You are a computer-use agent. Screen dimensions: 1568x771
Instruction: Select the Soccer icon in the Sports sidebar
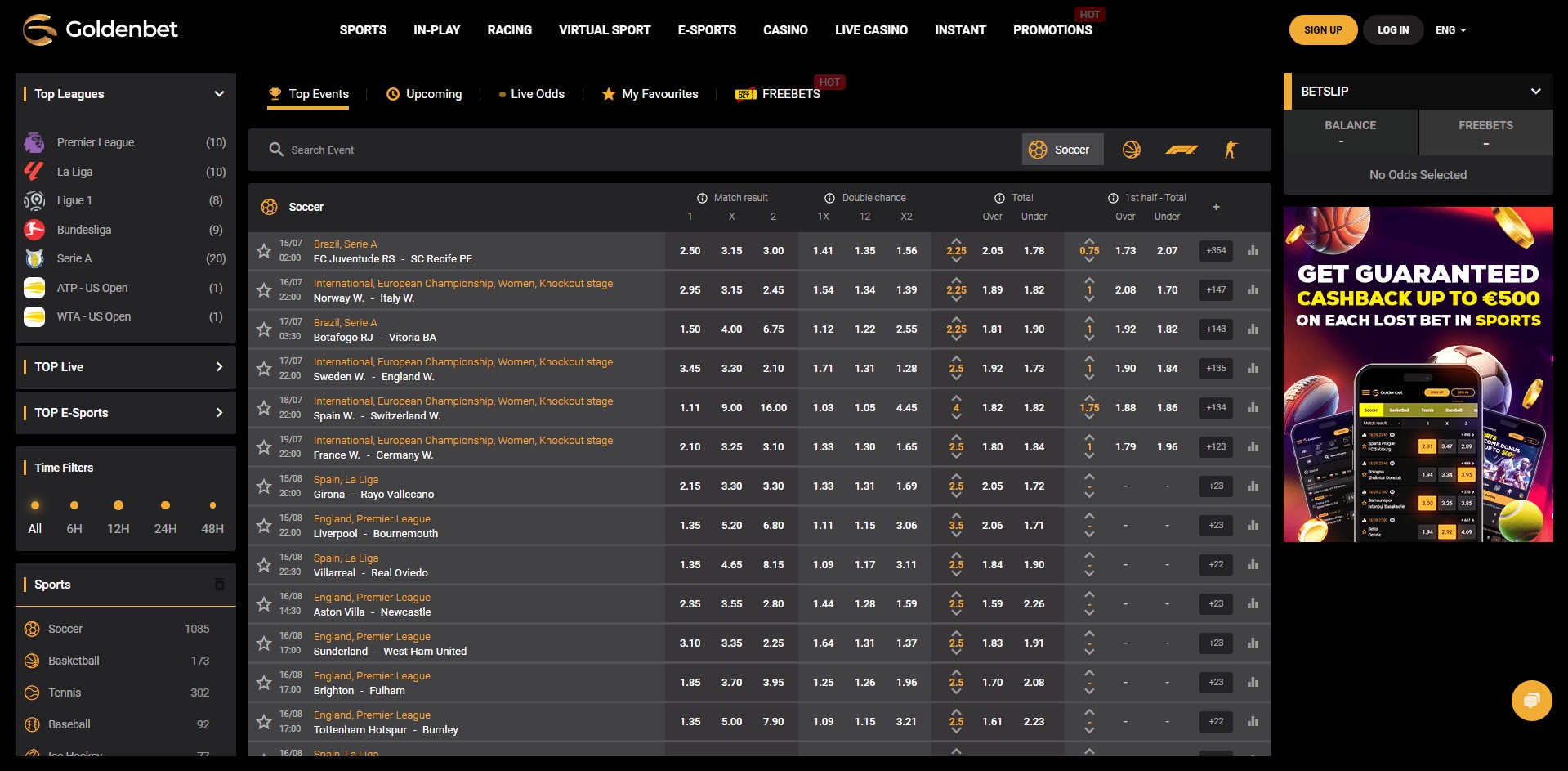(x=33, y=629)
